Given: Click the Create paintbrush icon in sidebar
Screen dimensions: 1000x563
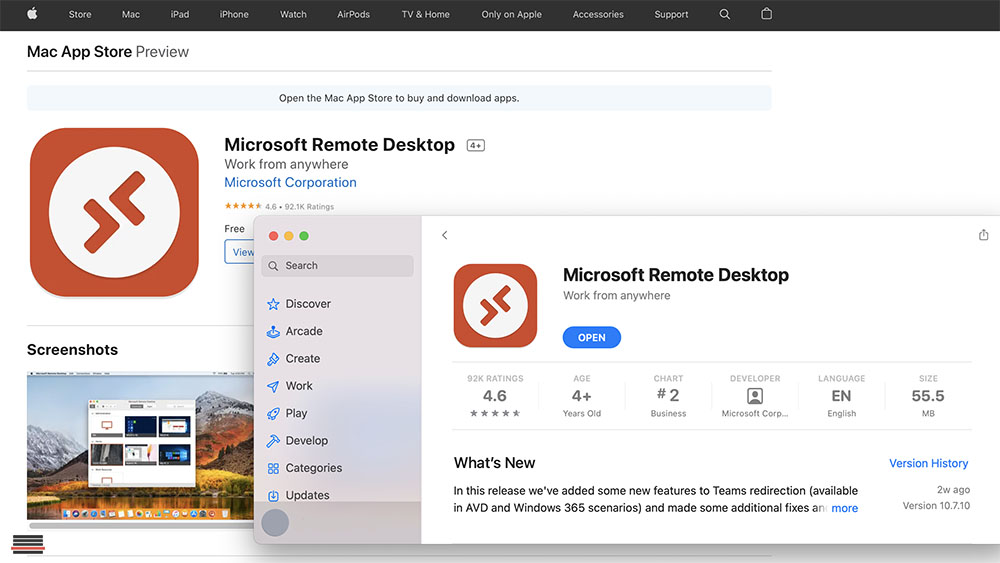Looking at the screenshot, I should pos(273,359).
